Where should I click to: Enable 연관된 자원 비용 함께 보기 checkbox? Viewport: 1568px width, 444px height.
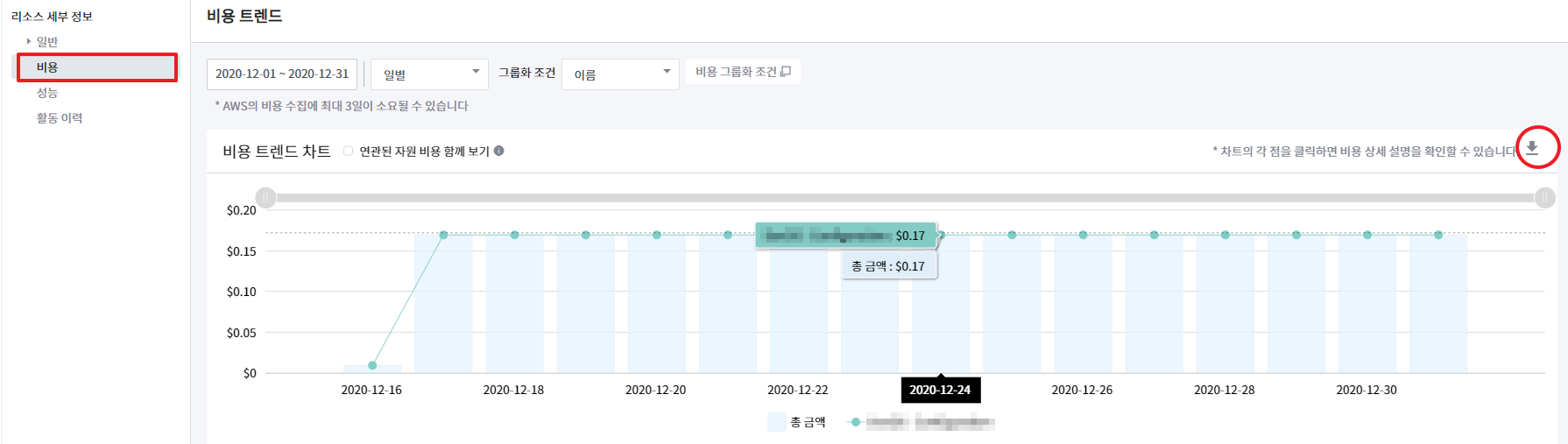coord(349,151)
